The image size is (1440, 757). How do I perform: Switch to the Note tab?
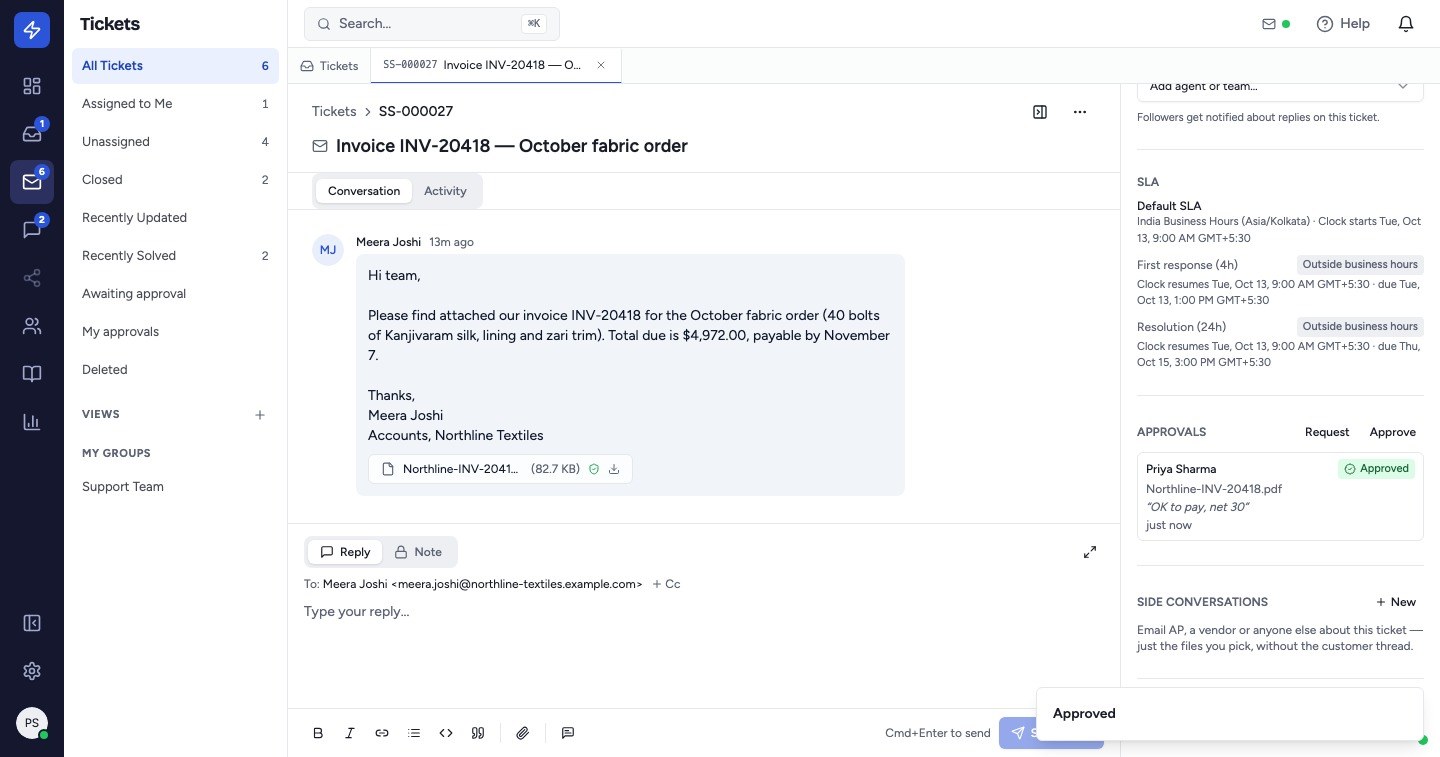[x=418, y=552]
